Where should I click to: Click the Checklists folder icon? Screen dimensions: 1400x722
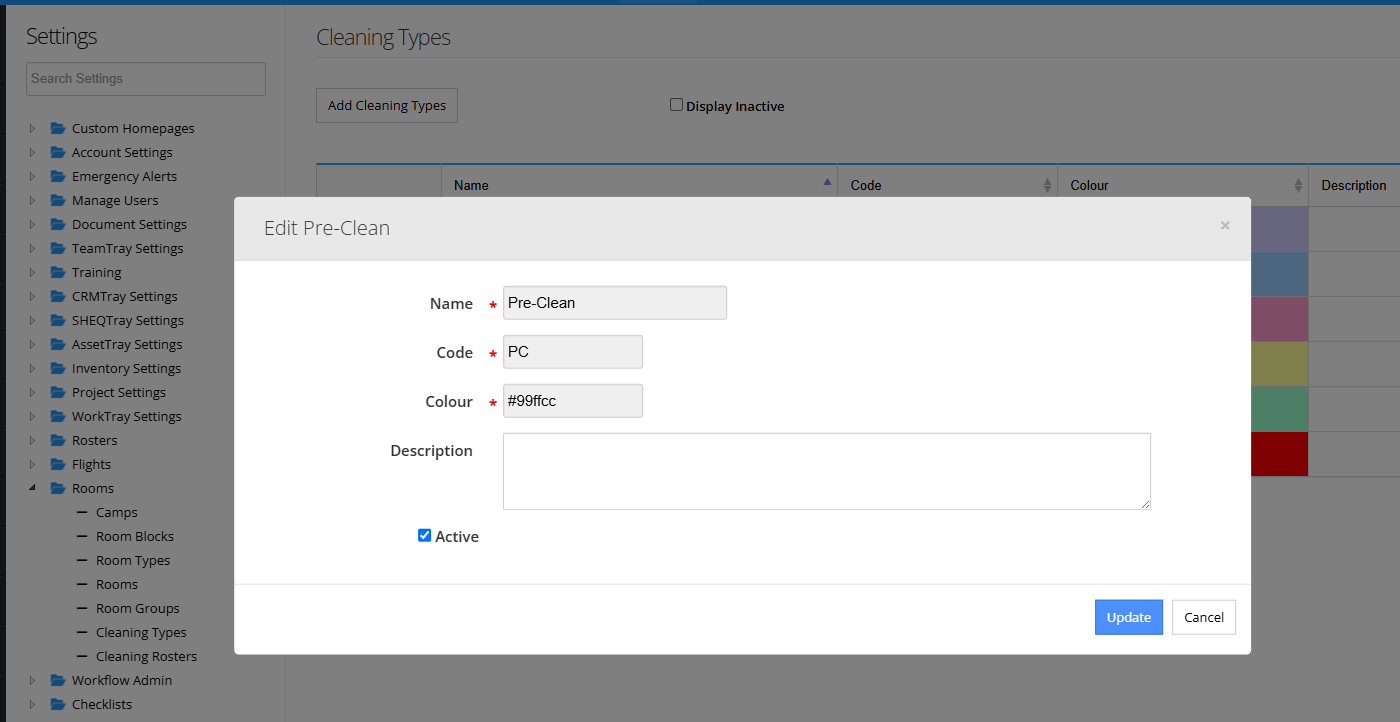pos(58,704)
